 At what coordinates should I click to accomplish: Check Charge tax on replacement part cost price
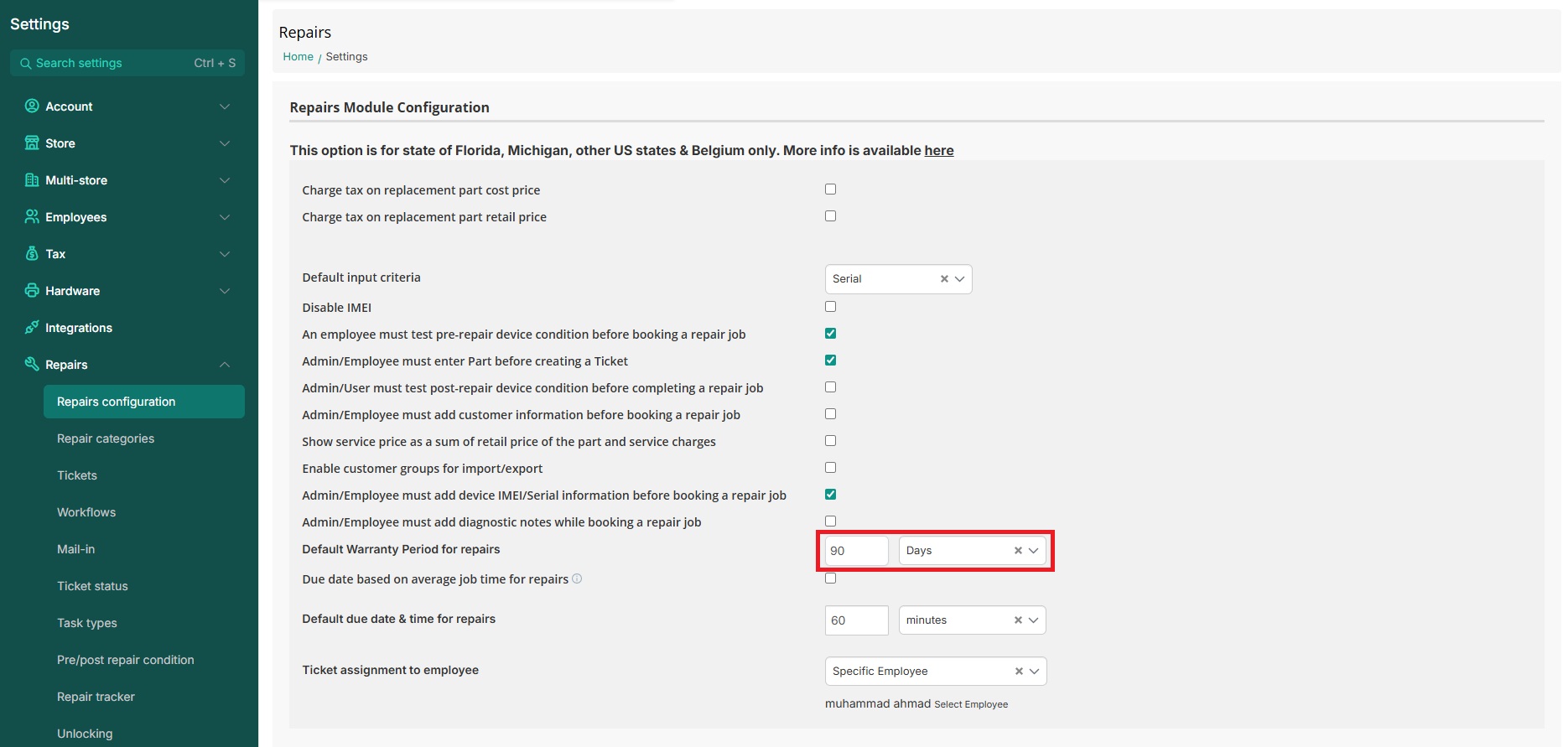[x=830, y=189]
